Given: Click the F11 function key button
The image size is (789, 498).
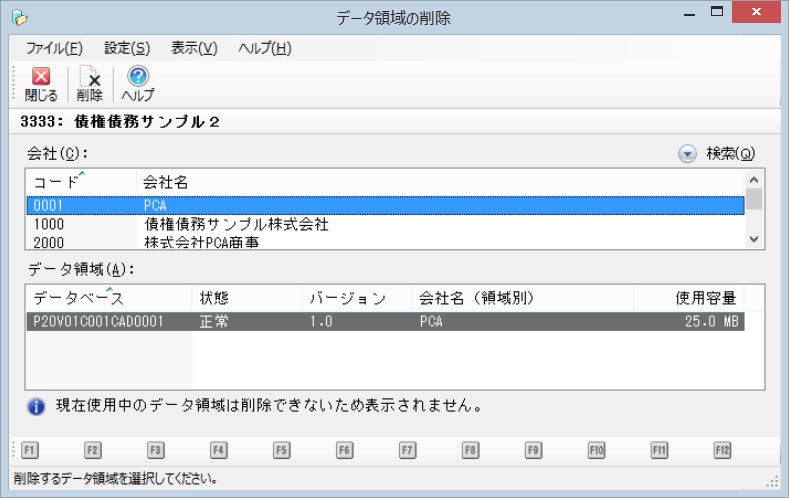Looking at the screenshot, I should [659, 450].
